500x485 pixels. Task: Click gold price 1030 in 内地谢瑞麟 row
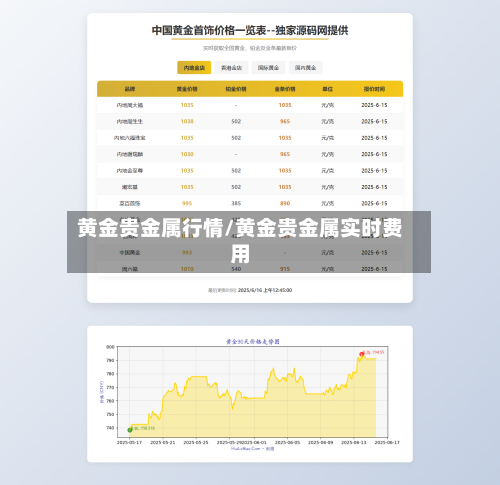coord(187,154)
